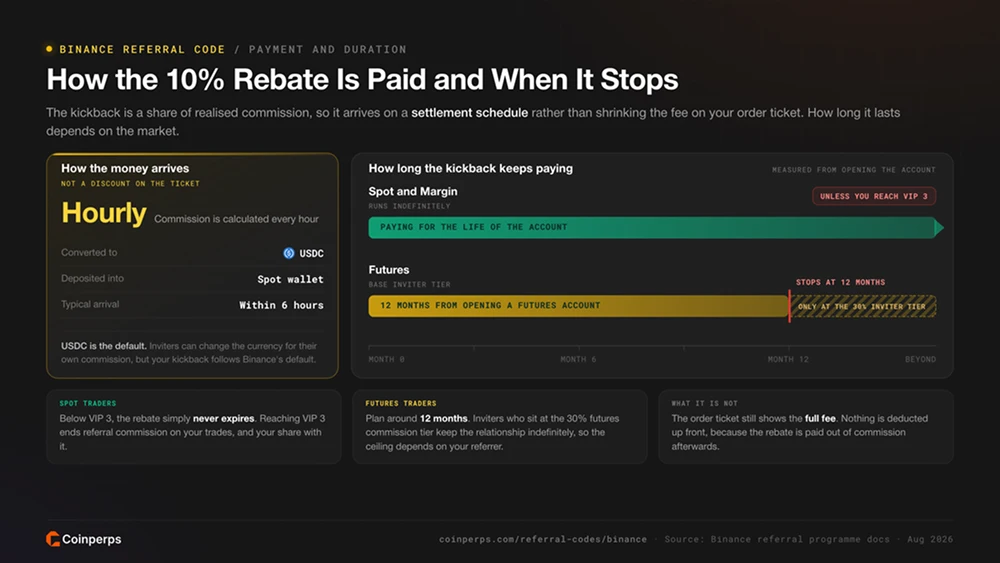Click the bold 'never expires' phrase

click(x=224, y=419)
